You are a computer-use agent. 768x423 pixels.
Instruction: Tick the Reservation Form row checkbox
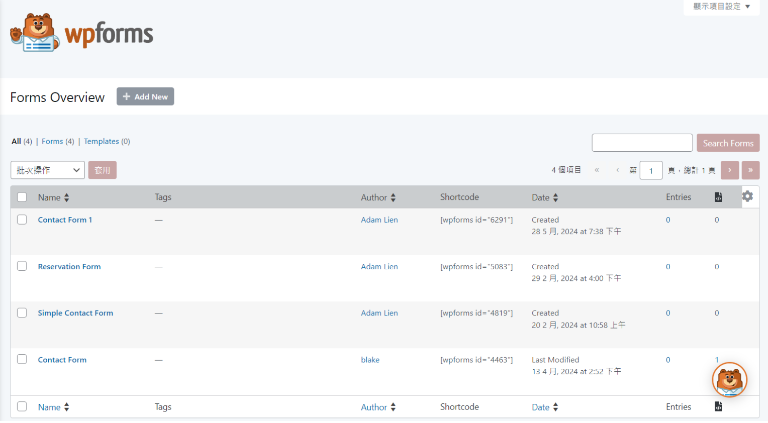click(x=22, y=266)
